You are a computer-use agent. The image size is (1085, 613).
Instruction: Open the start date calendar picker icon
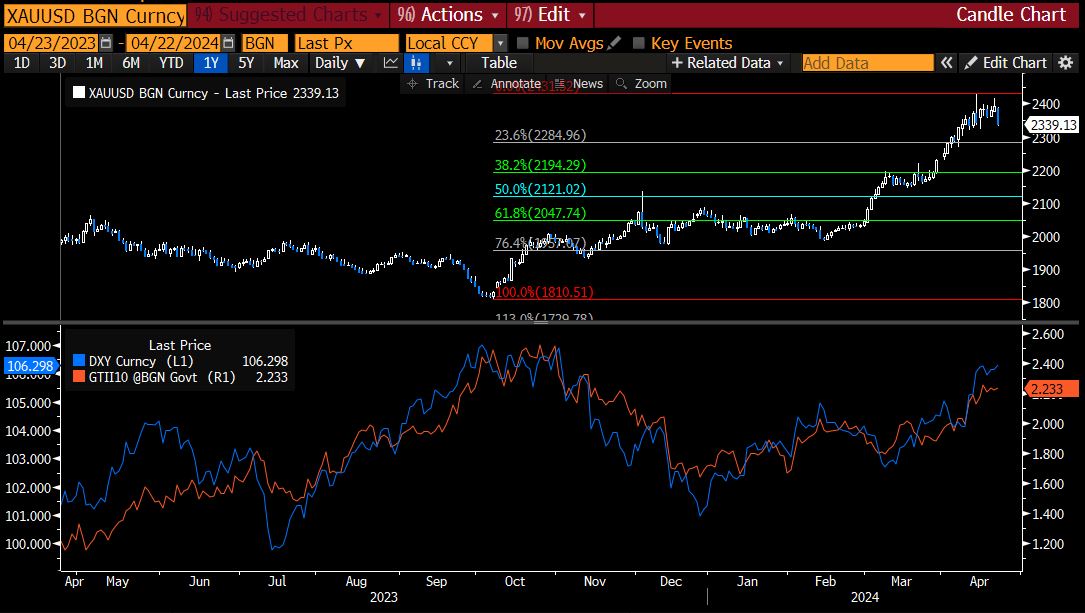[106, 43]
